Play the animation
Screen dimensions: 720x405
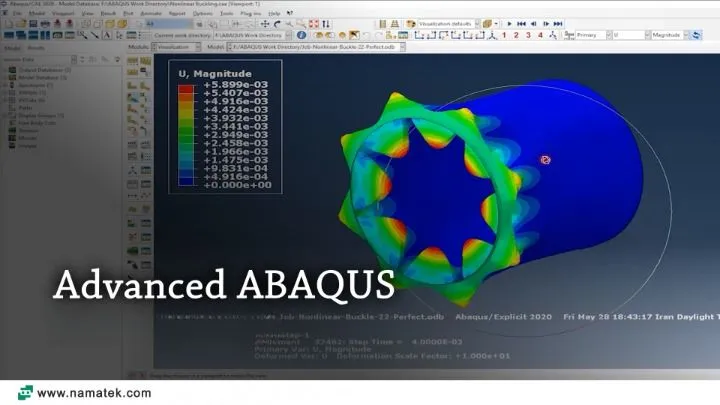509,23
